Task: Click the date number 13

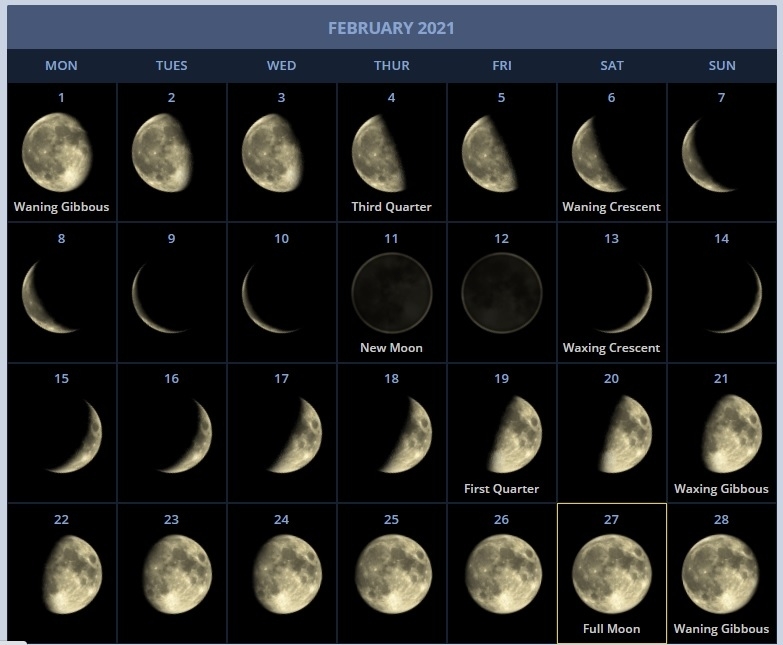Action: 611,239
